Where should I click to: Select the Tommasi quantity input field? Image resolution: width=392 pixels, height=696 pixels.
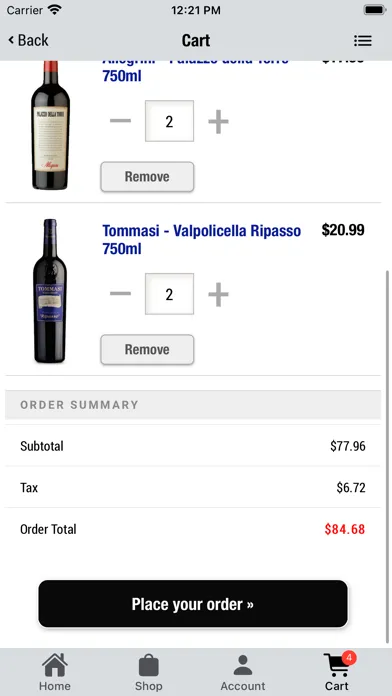pyautogui.click(x=170, y=294)
